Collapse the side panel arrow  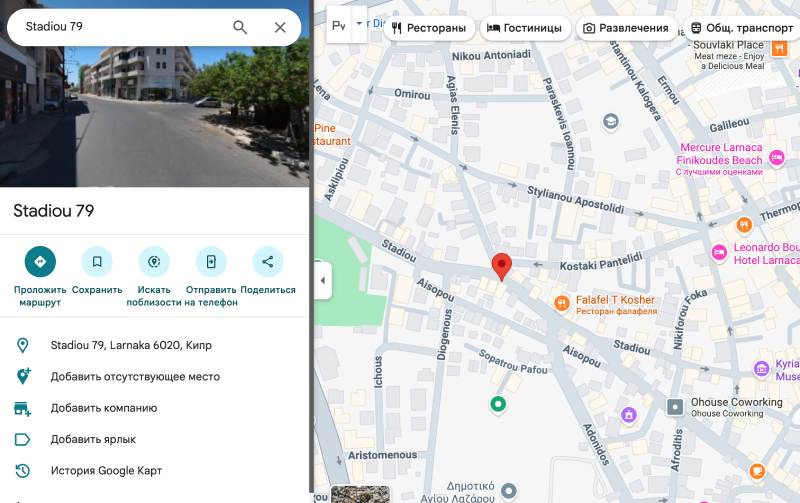coord(322,281)
